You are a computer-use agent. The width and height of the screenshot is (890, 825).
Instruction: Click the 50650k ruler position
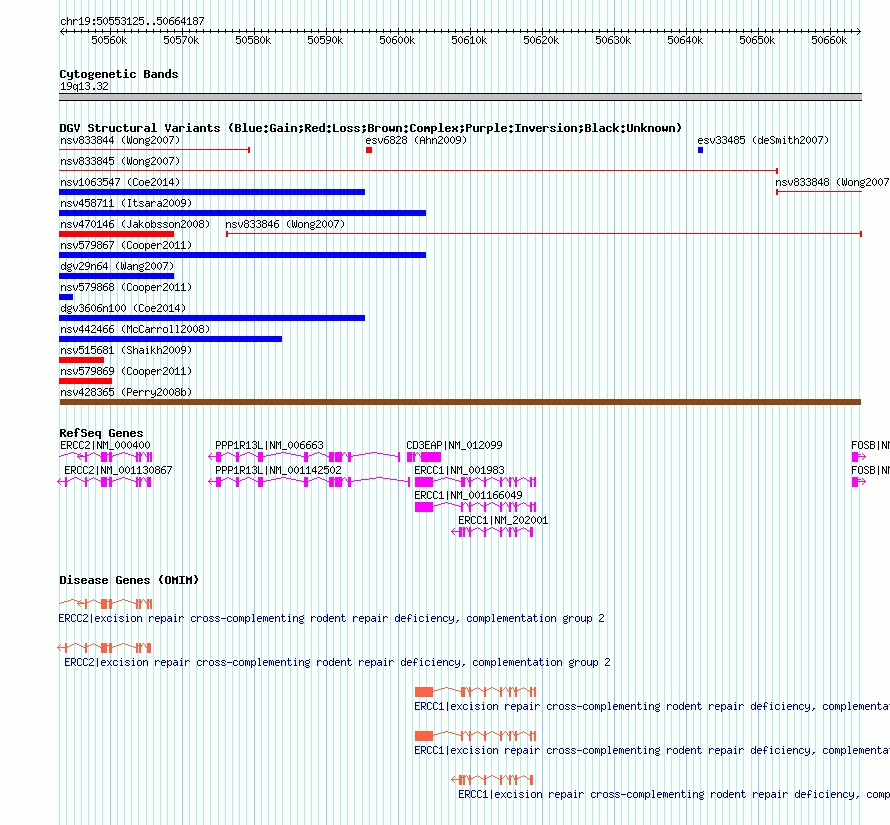coord(757,40)
